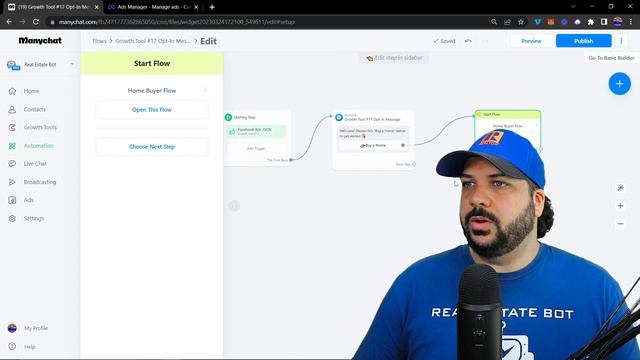This screenshot has height=360, width=640.
Task: Click the Manychat logo
Action: pos(40,41)
